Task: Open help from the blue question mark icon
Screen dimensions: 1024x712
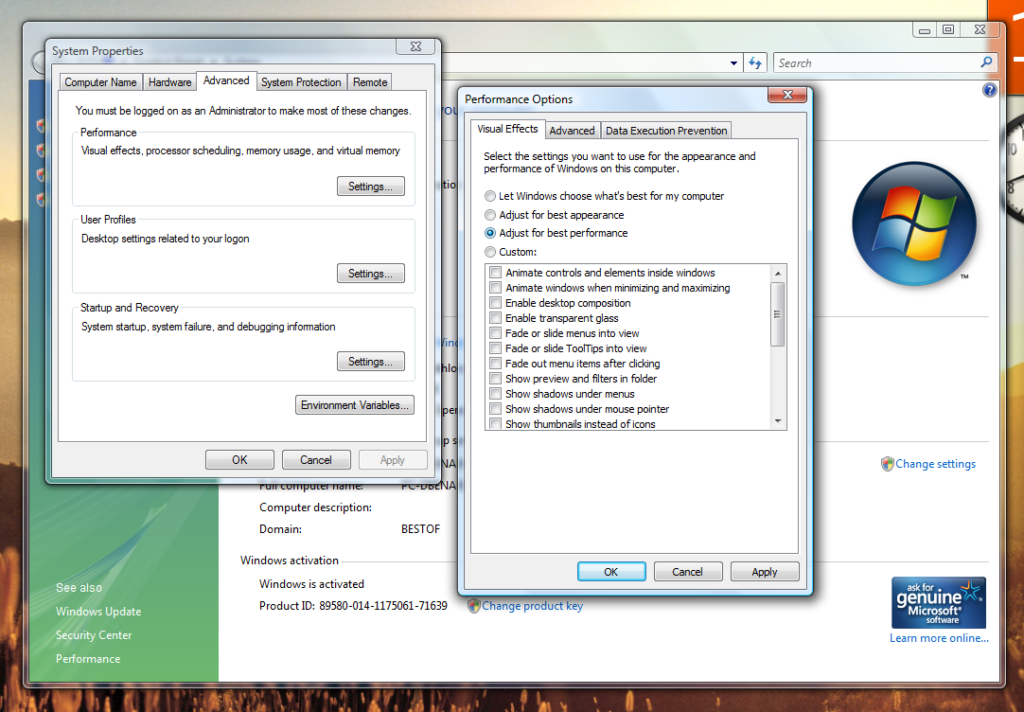Action: (x=989, y=90)
